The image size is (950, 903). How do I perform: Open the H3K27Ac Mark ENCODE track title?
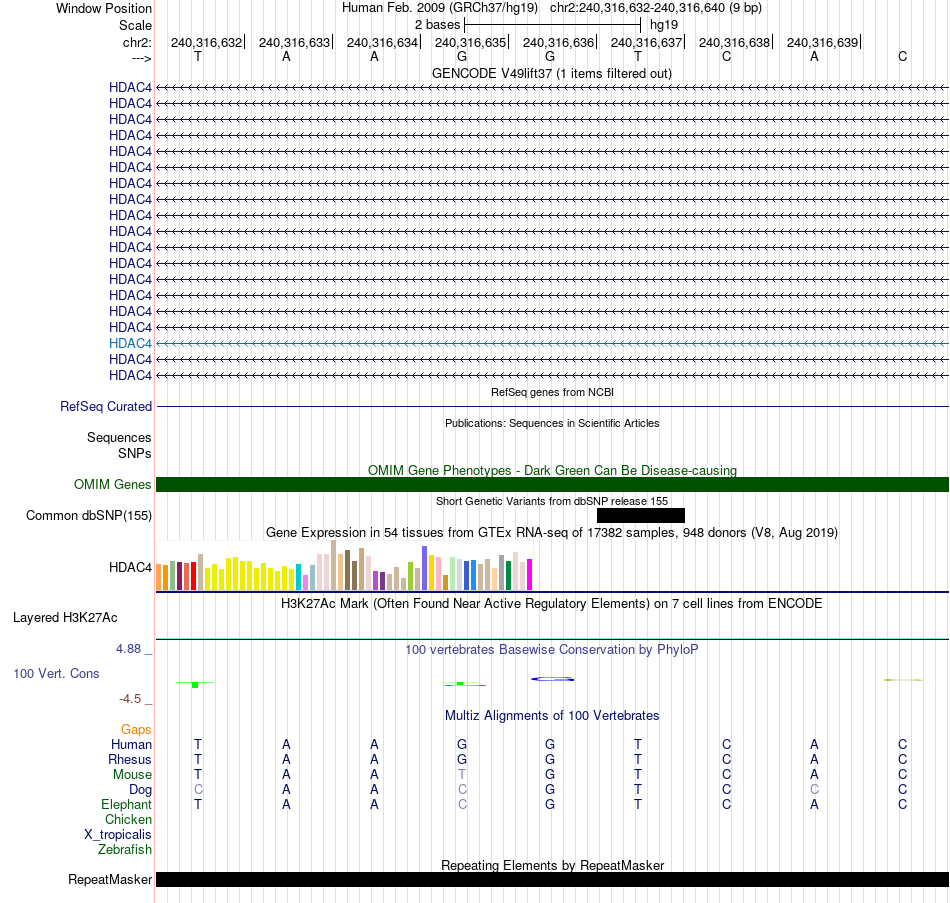tap(552, 604)
